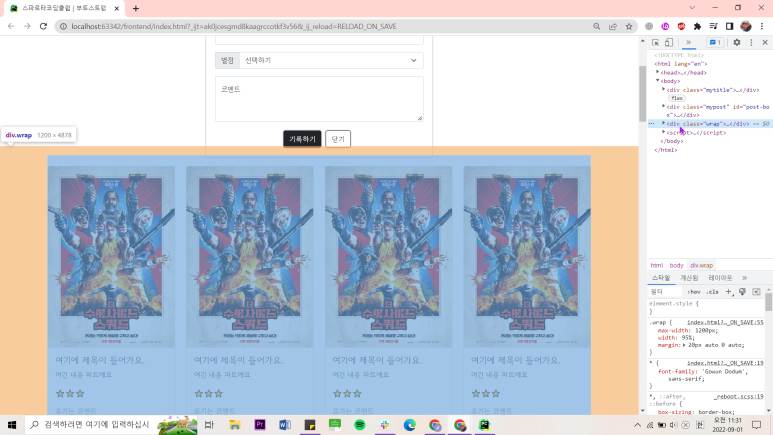
Task: Open the Chrome profile avatar
Action: tap(746, 26)
